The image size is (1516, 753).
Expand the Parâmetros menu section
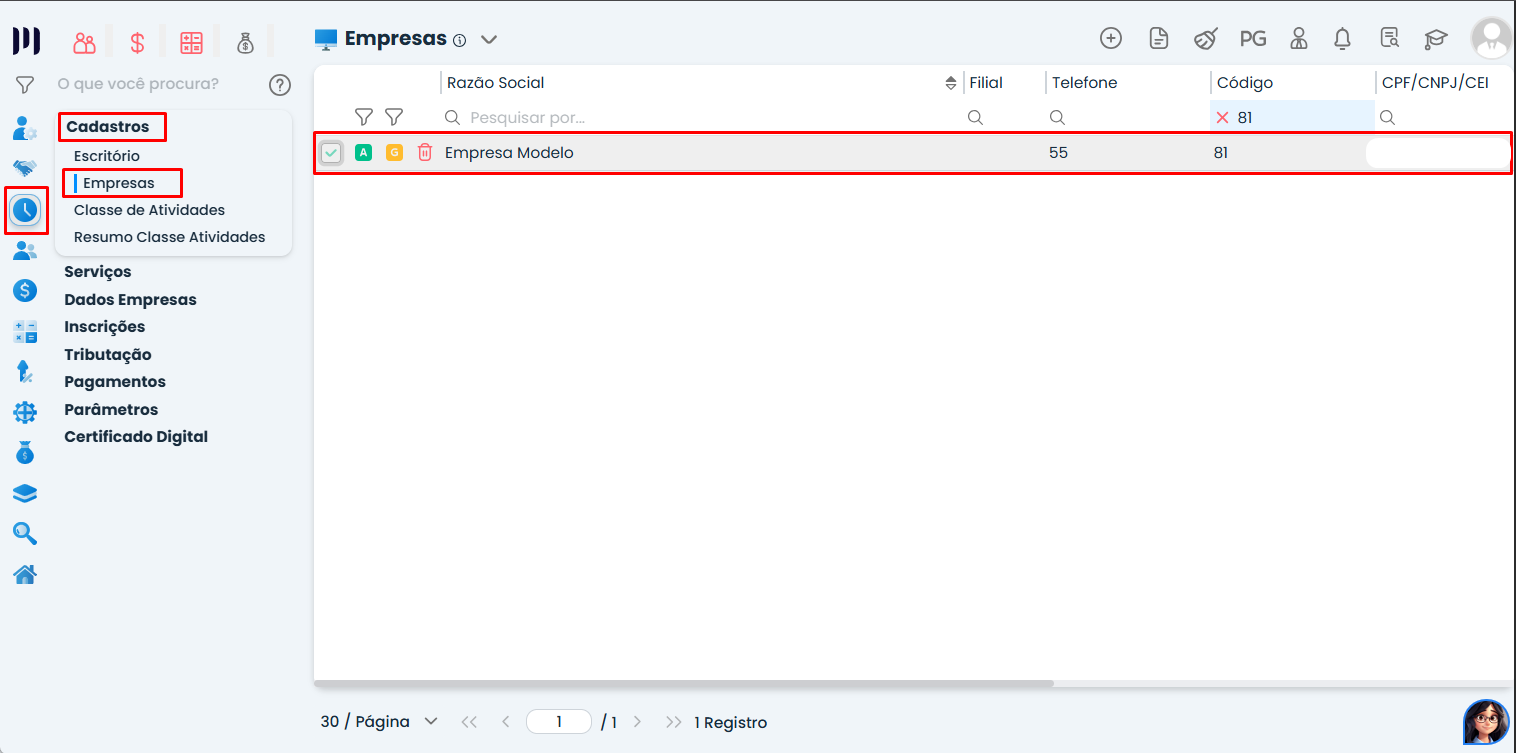111,410
